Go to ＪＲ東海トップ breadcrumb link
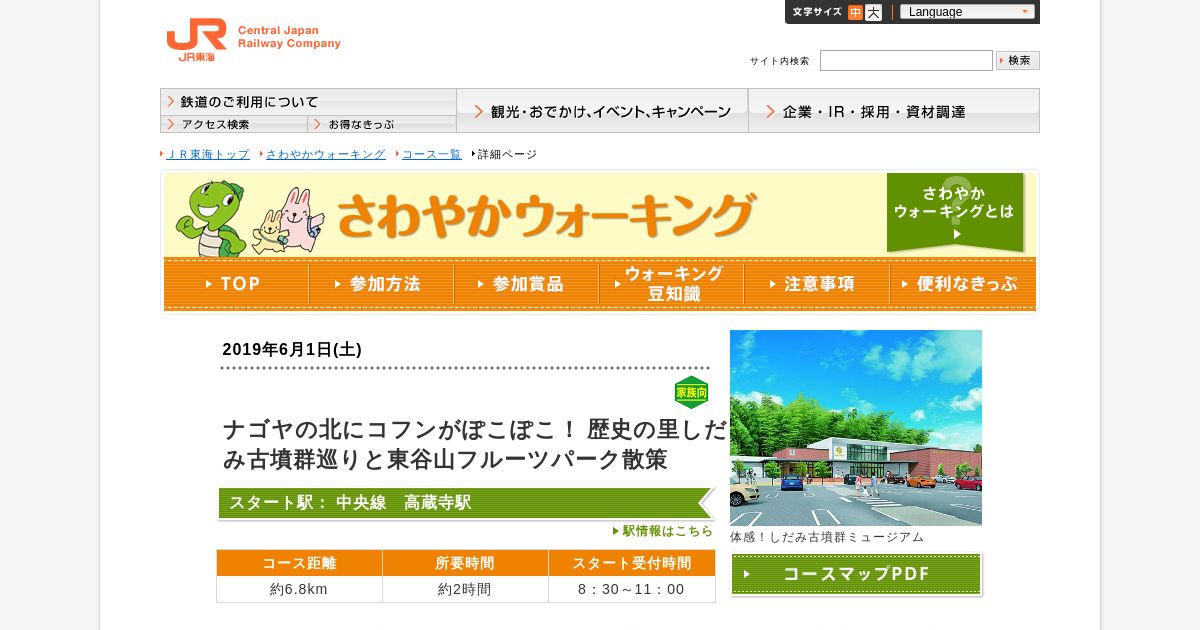The image size is (1200, 630). (207, 154)
